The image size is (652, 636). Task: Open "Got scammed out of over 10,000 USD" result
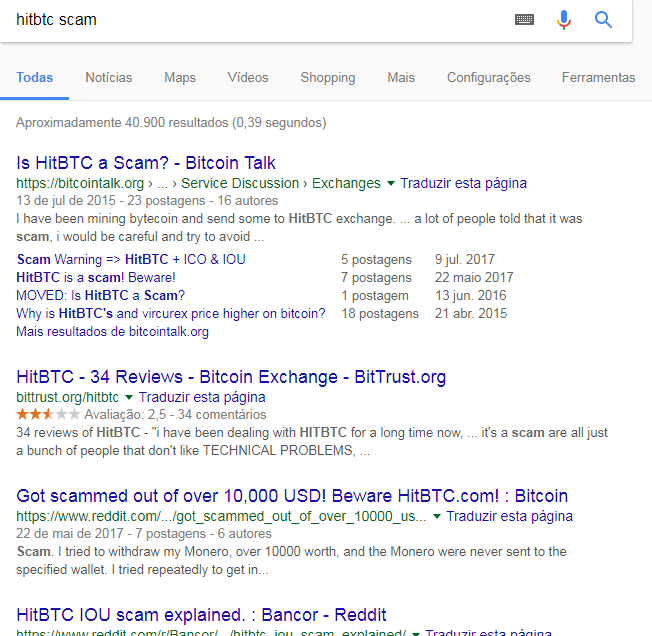tap(292, 496)
